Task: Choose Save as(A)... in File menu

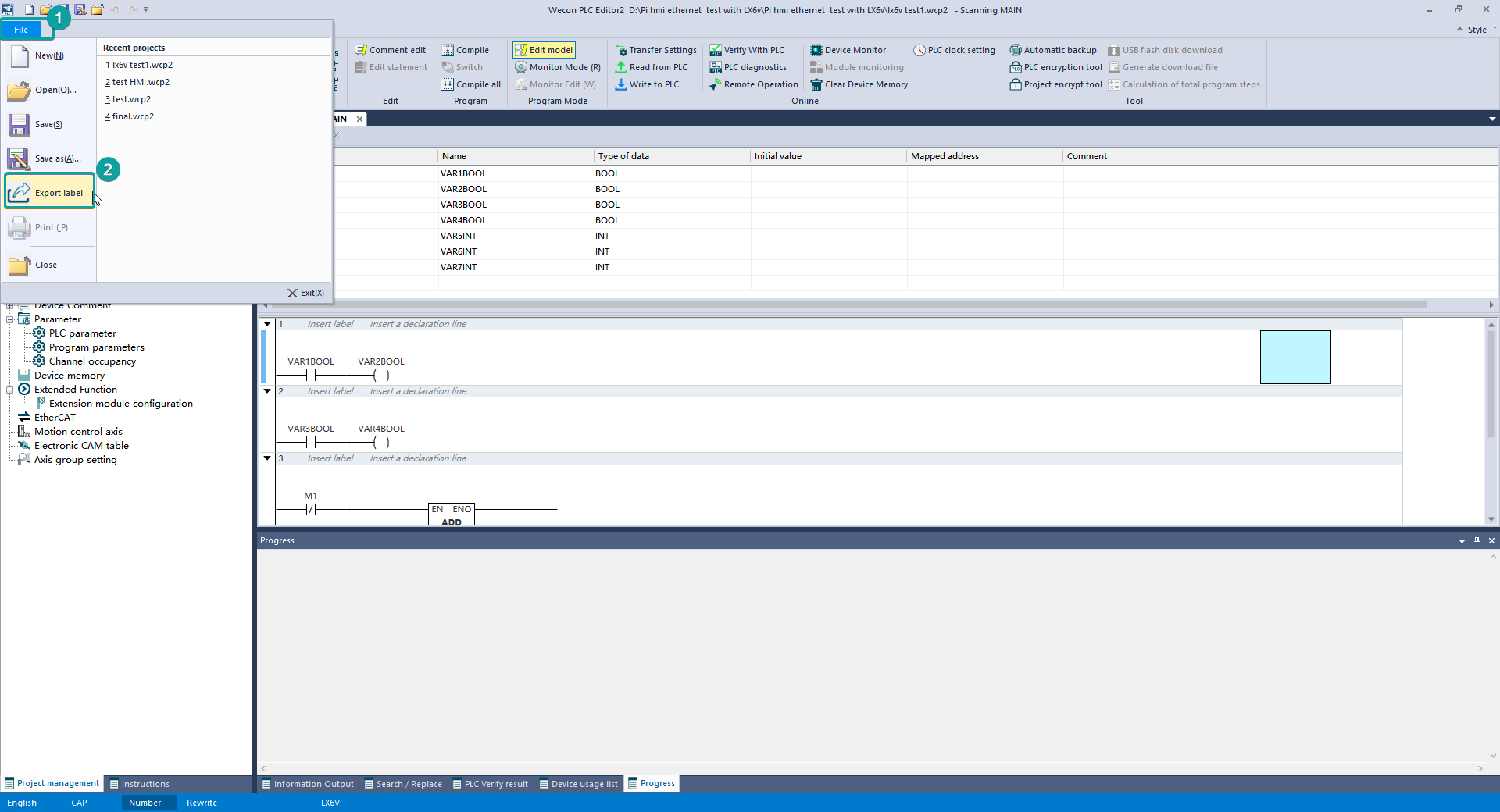Action: tap(49, 158)
